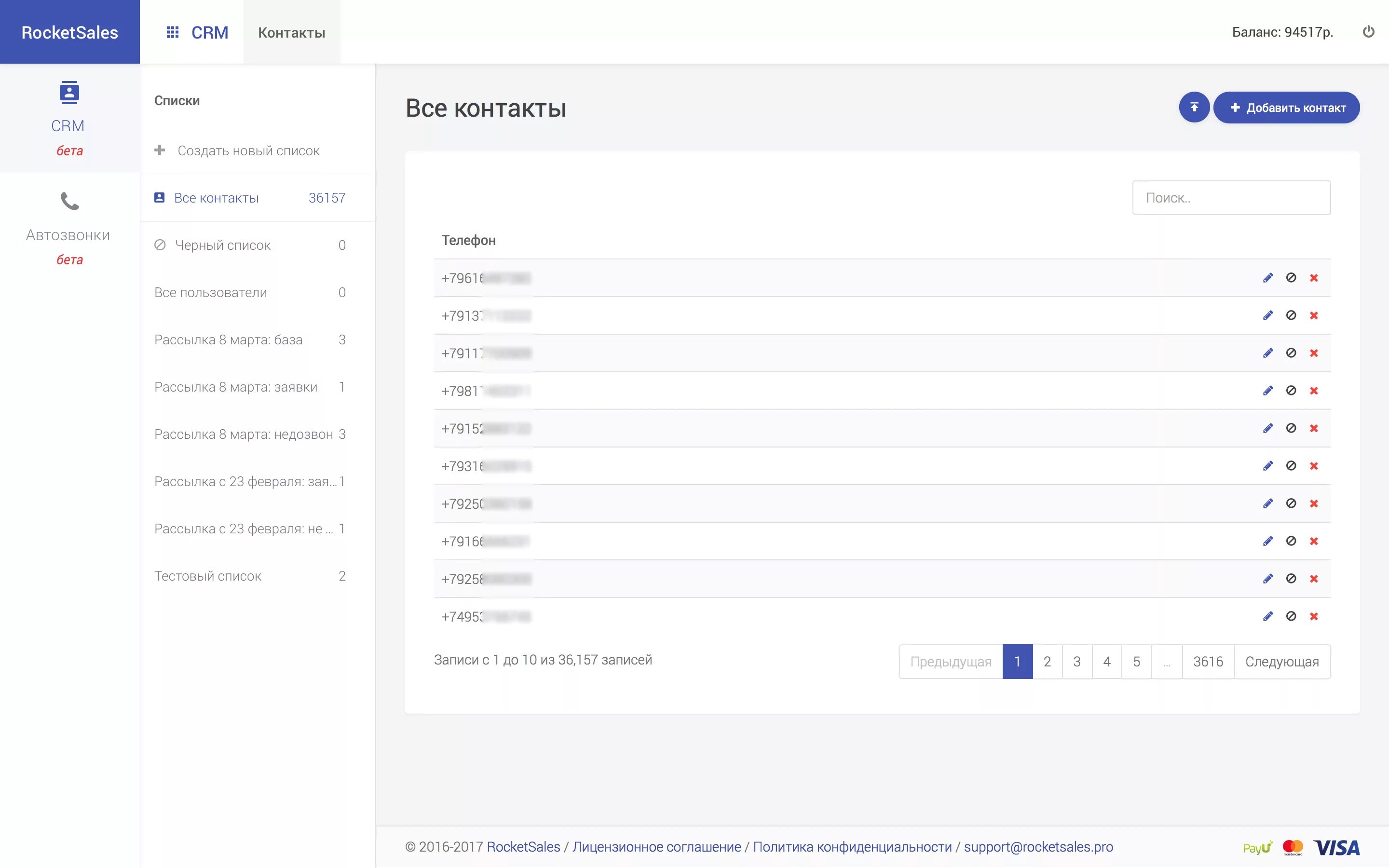Open the Тестовый список list

click(x=208, y=575)
